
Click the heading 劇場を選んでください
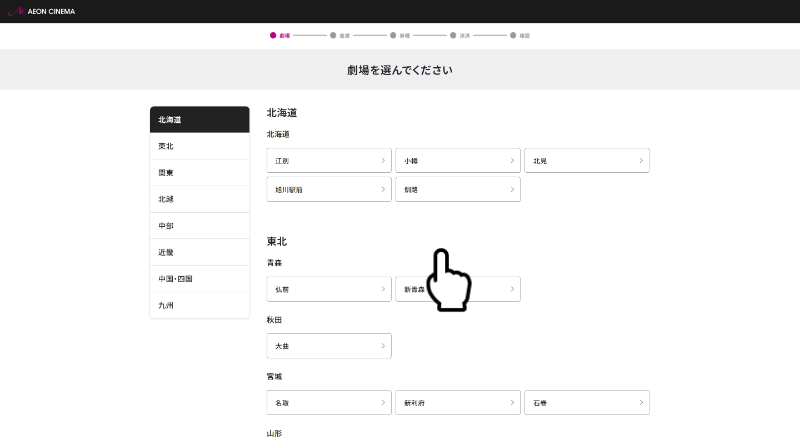[x=399, y=70]
